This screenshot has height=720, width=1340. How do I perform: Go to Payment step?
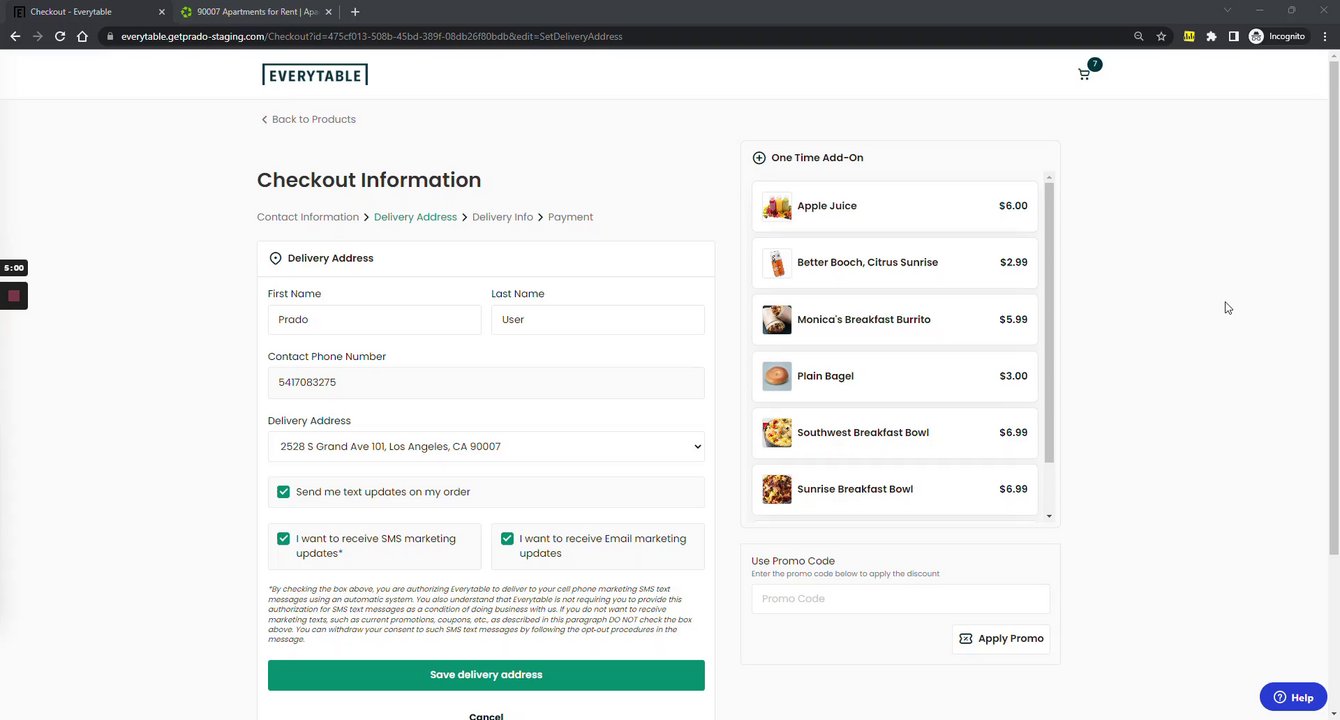click(570, 217)
